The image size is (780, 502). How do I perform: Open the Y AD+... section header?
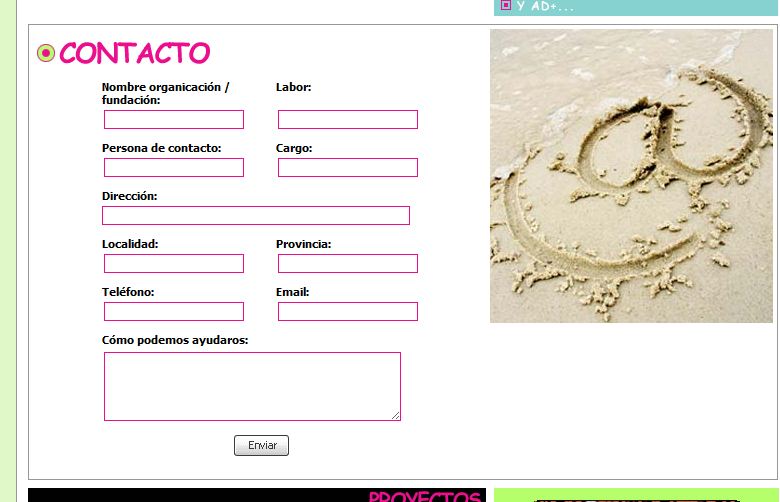pyautogui.click(x=546, y=6)
